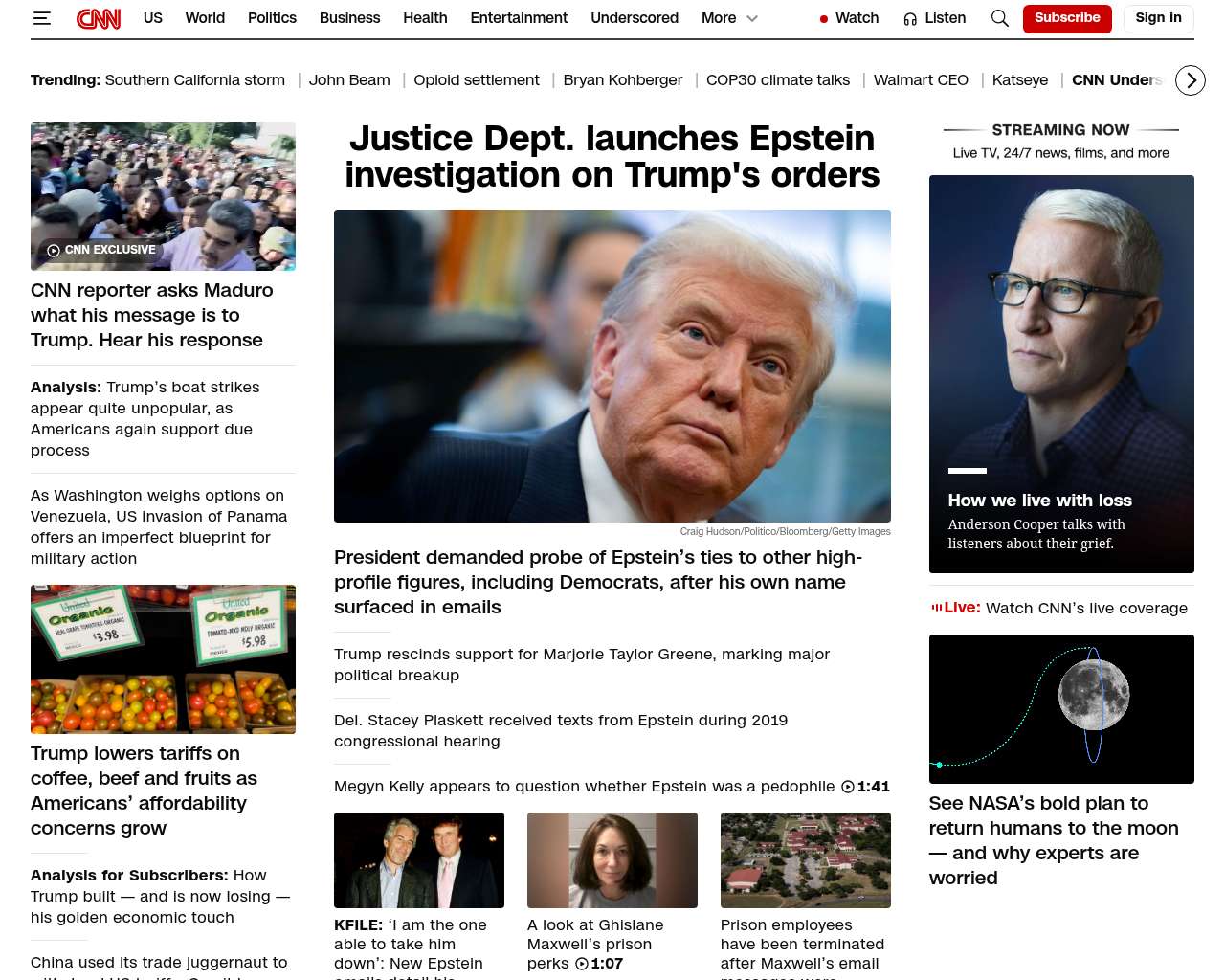
Task: Click the Sign in button
Action: point(1158,18)
